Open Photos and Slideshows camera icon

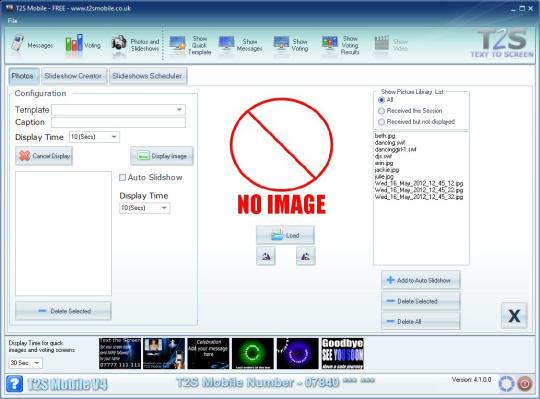pyautogui.click(x=119, y=44)
